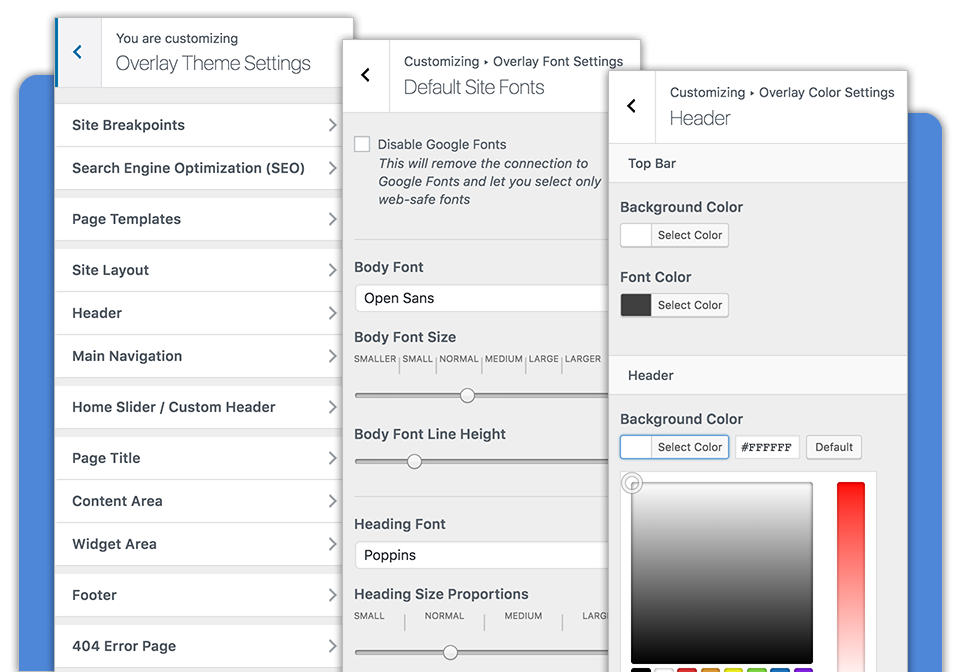
Task: Enable Disable Google Fonts checkbox
Action: pyautogui.click(x=362, y=145)
